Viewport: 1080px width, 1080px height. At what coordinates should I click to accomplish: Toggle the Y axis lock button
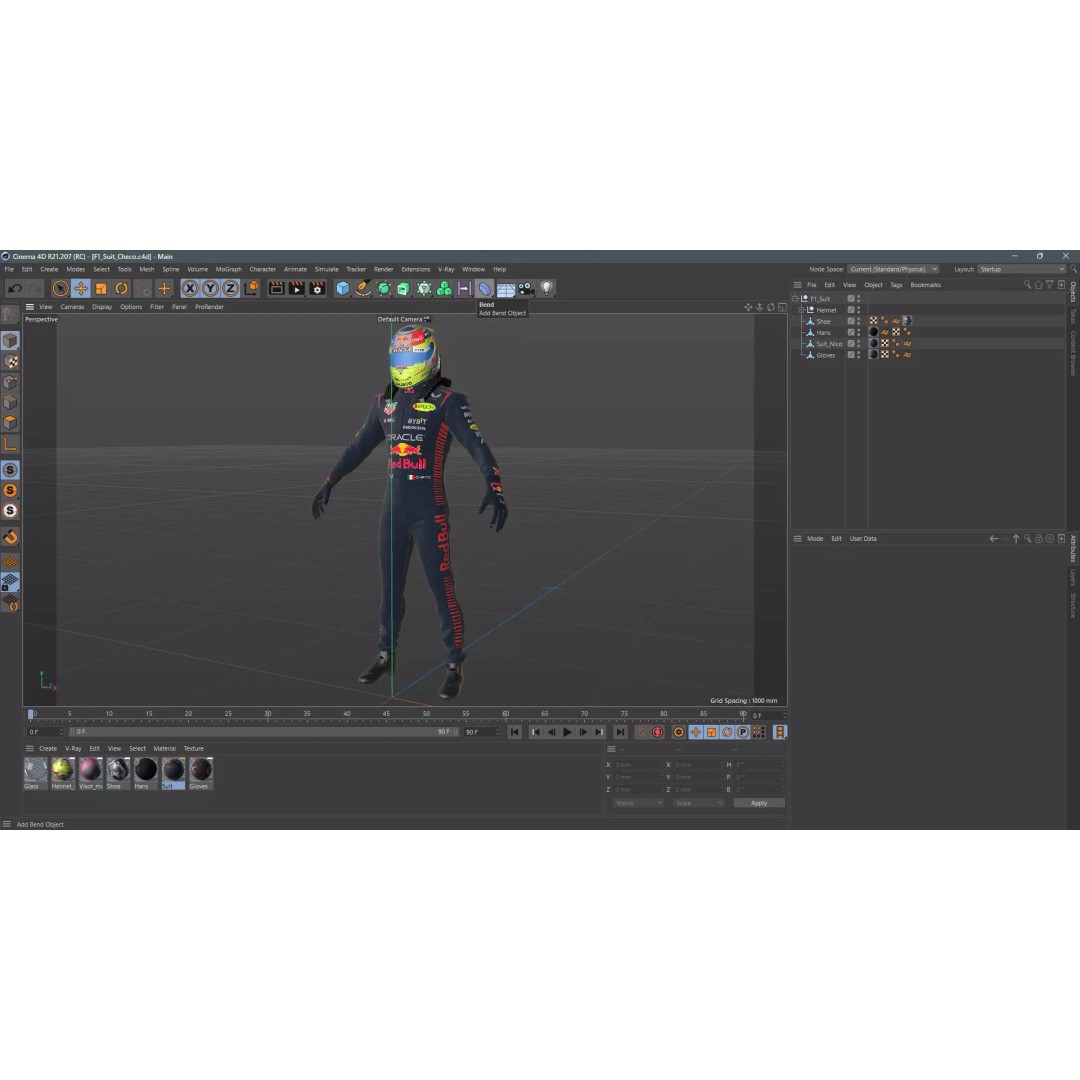pos(209,288)
